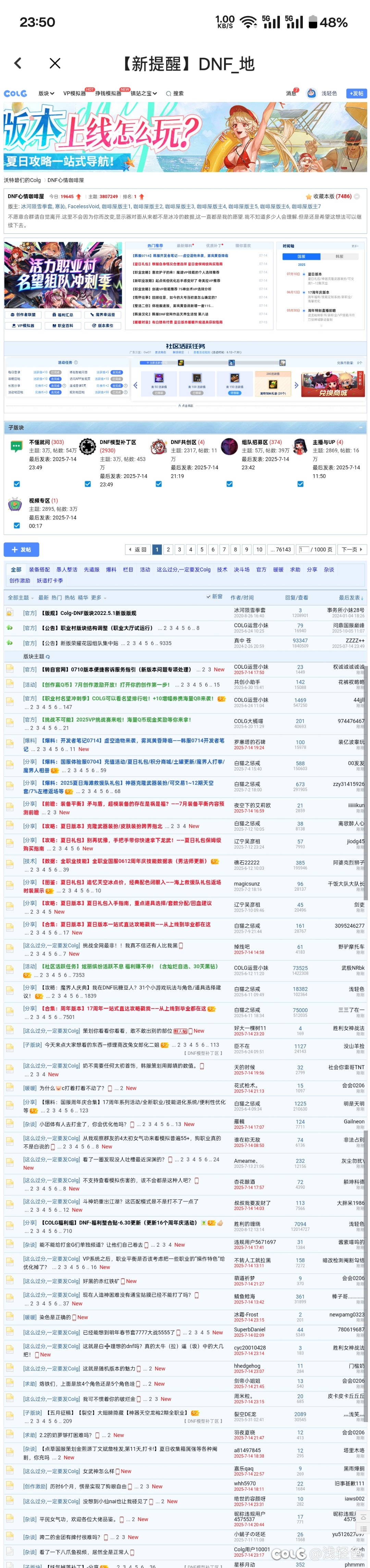This screenshot has width=370, height=1568.
Task: Close the page with the X icon
Action: tap(55, 63)
